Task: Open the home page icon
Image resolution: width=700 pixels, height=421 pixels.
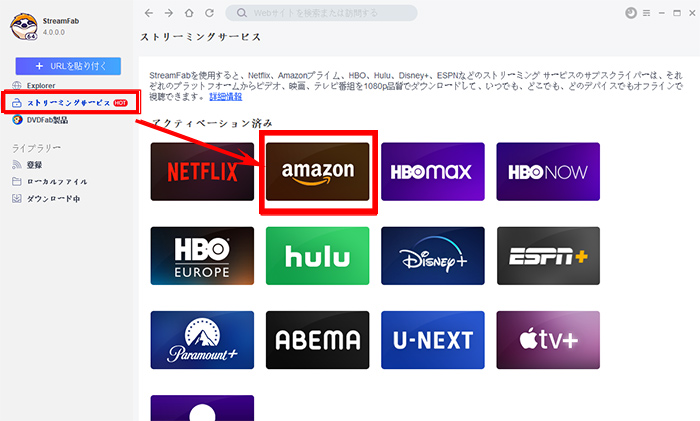Action: click(x=189, y=13)
